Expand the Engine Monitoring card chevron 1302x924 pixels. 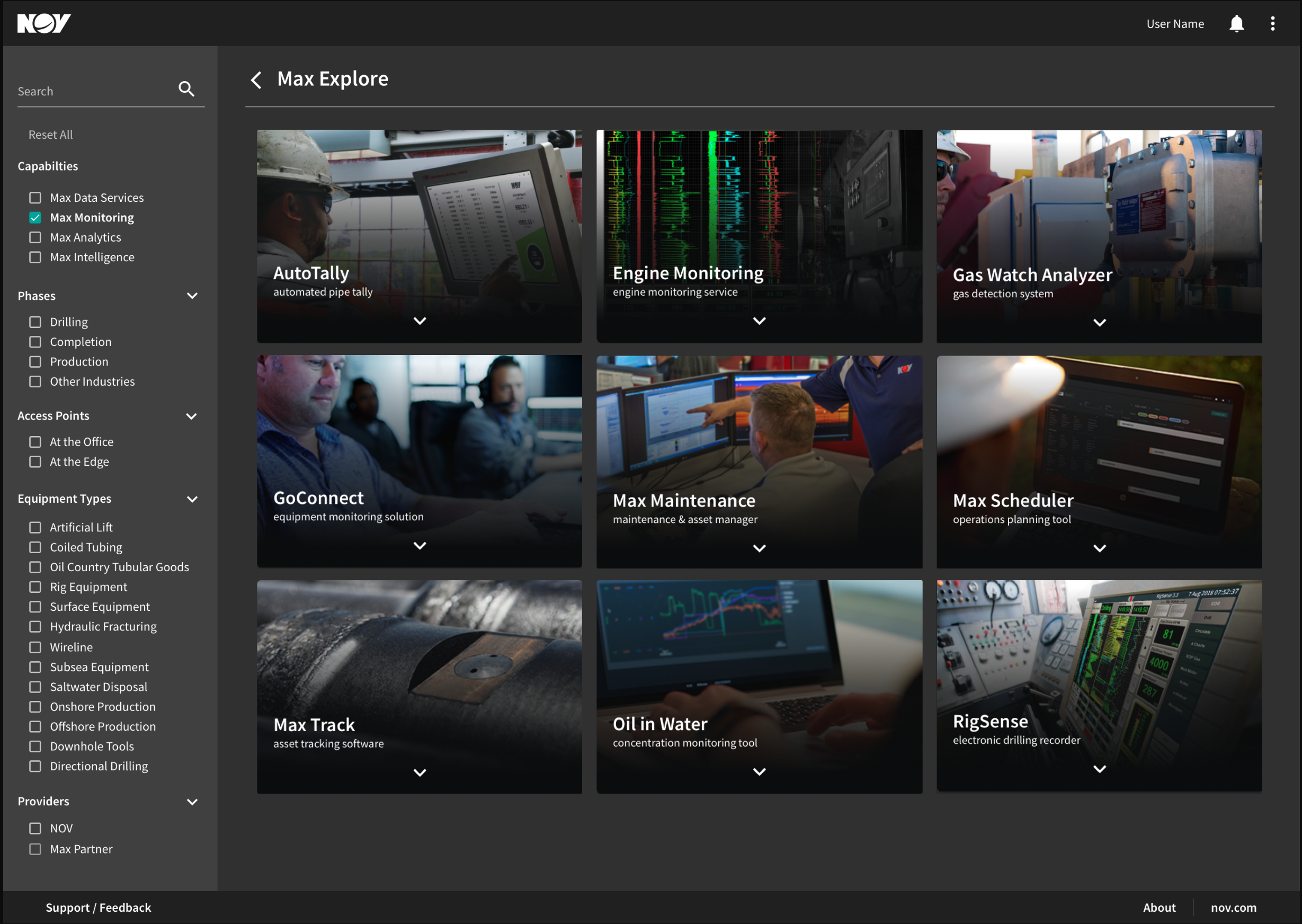(x=760, y=321)
